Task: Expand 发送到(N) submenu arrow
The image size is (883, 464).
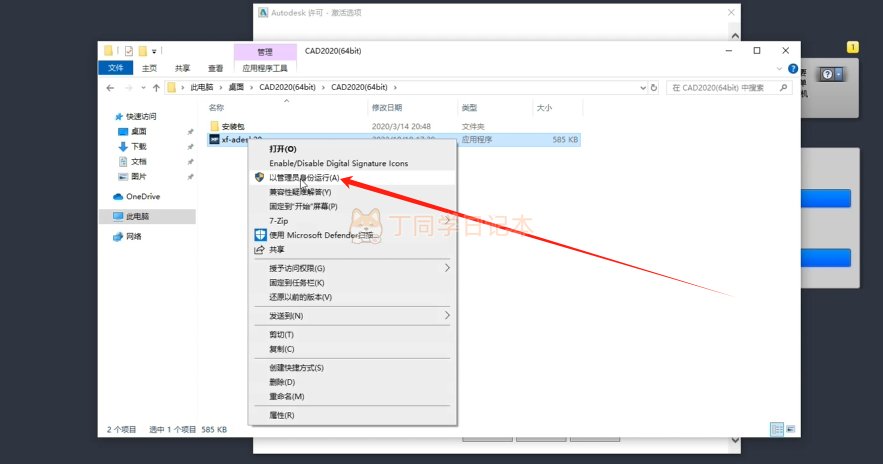Action: pos(447,315)
